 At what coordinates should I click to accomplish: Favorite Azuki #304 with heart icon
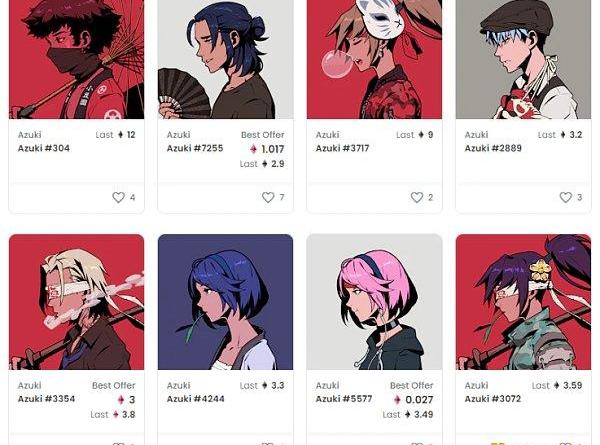tap(118, 197)
